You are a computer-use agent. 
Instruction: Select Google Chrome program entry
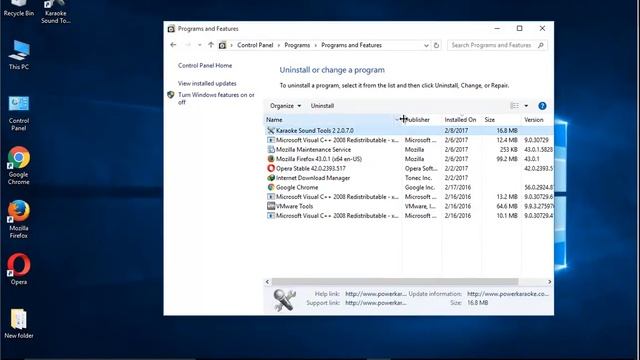point(409,187)
